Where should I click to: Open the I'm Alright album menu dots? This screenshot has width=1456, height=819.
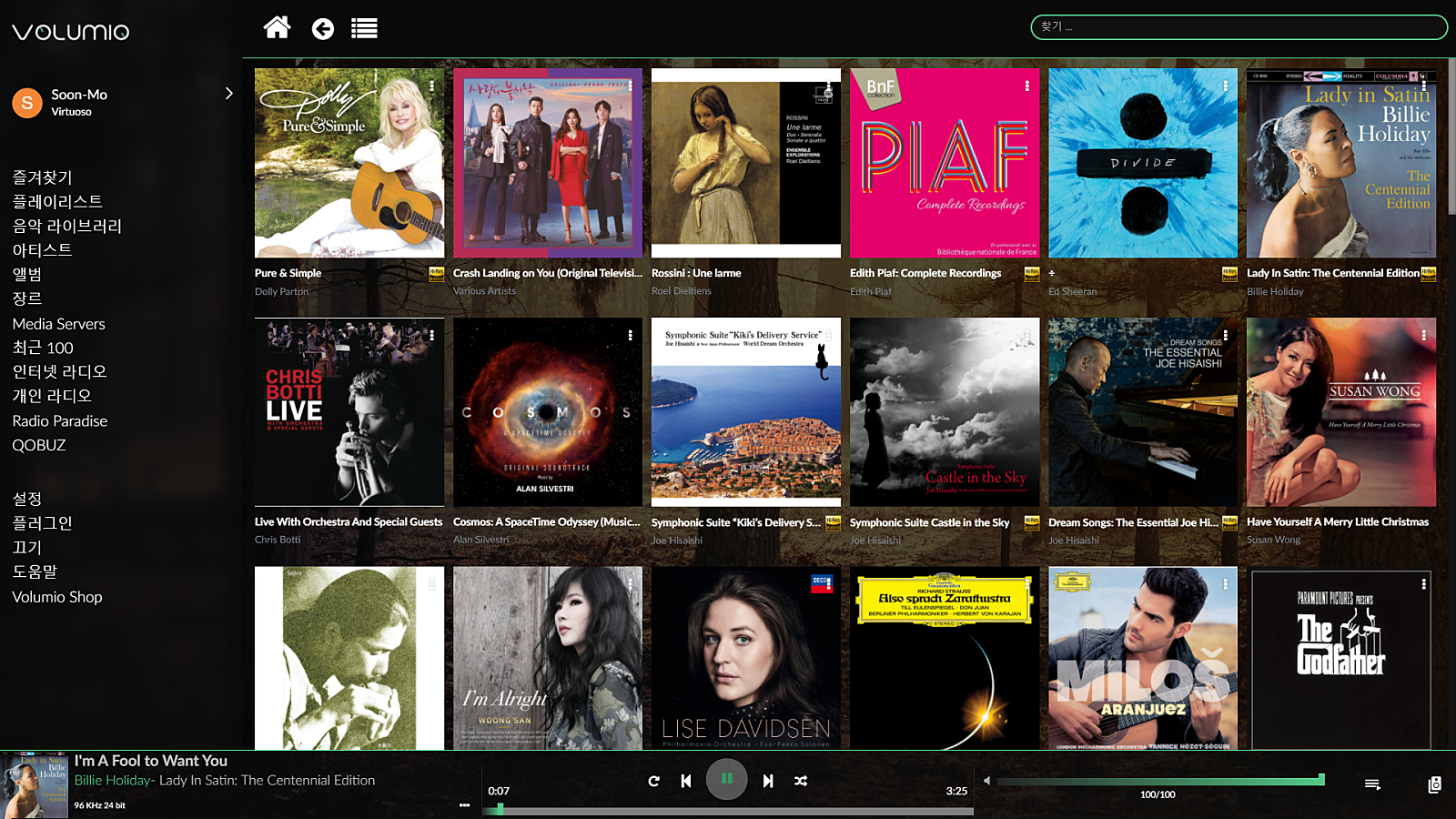click(x=630, y=584)
